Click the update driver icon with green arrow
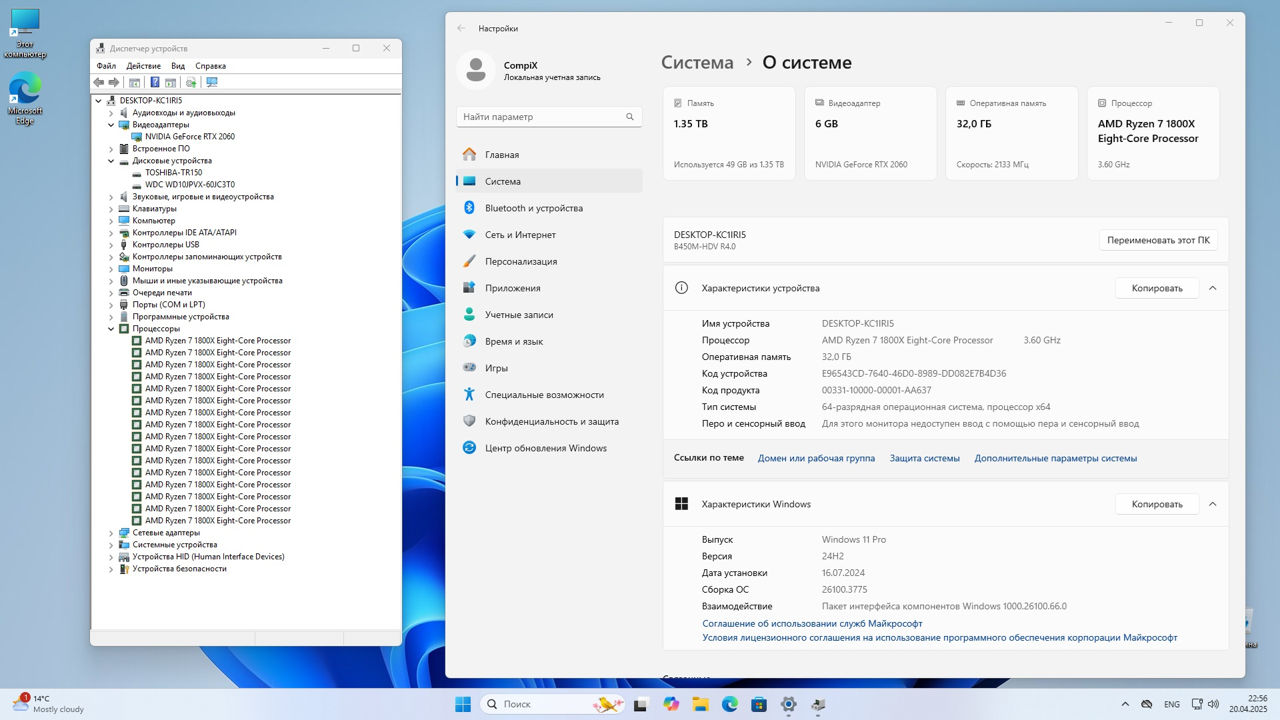Image resolution: width=1280 pixels, height=720 pixels. (x=191, y=82)
